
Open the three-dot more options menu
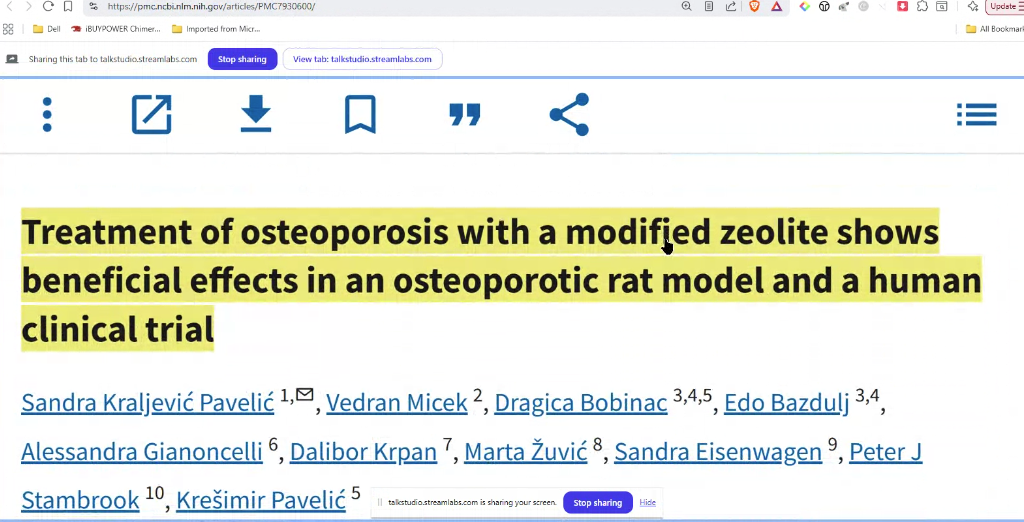click(47, 115)
